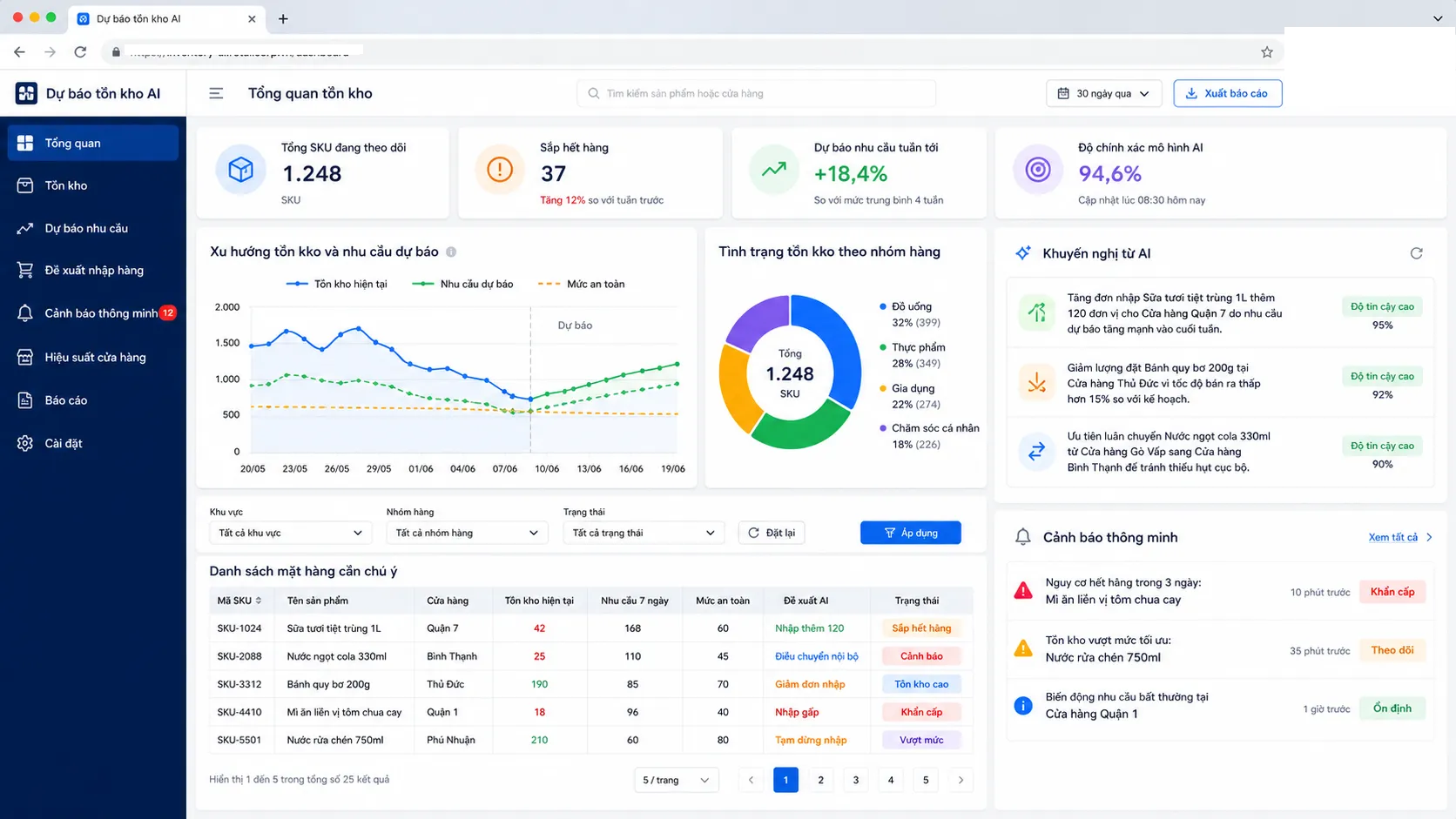Image resolution: width=1456 pixels, height=819 pixels.
Task: Click the blue info icon for Biến động nhu cầu alert
Action: 1023,706
